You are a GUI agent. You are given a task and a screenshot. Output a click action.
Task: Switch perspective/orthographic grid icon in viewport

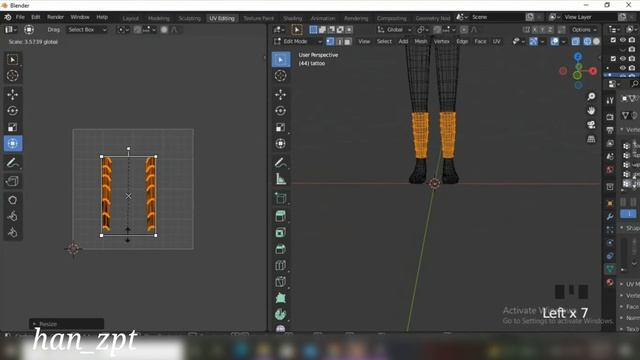pyautogui.click(x=591, y=139)
